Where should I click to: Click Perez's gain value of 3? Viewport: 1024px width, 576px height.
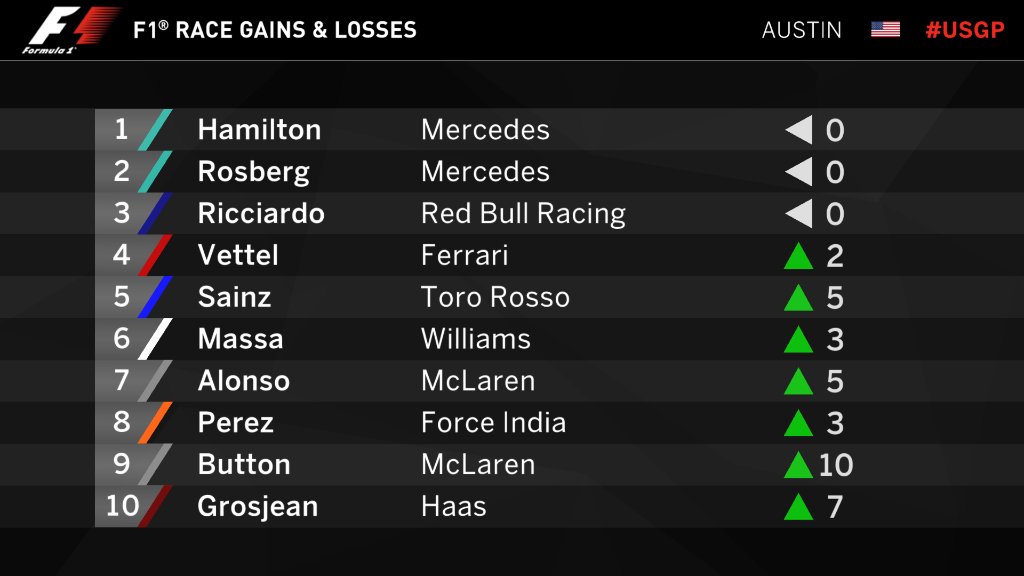click(x=835, y=423)
